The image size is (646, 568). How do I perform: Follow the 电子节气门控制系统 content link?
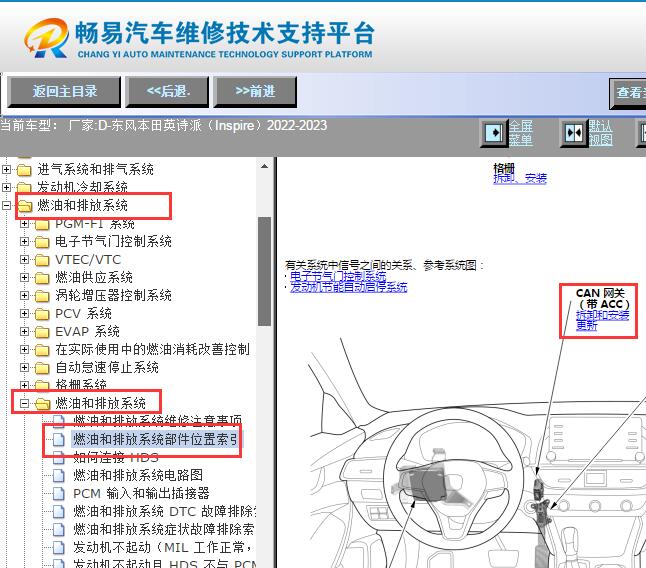tap(338, 276)
